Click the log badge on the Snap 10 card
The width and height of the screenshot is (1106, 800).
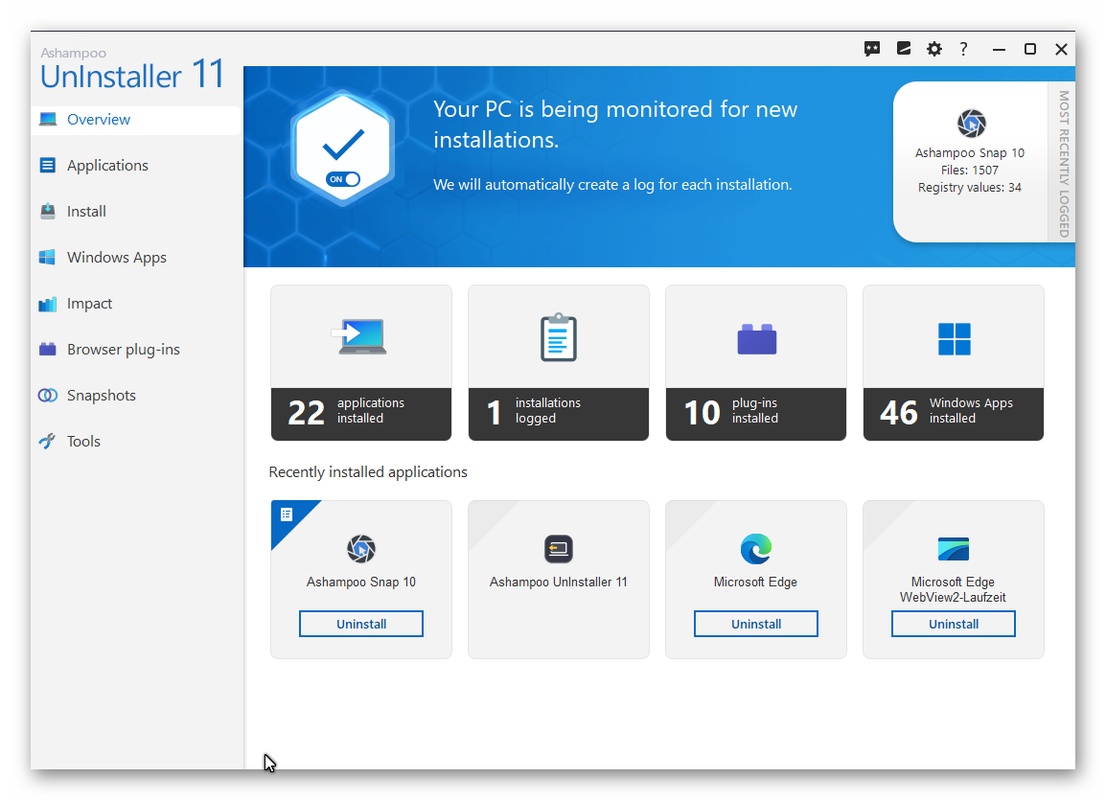(x=286, y=514)
